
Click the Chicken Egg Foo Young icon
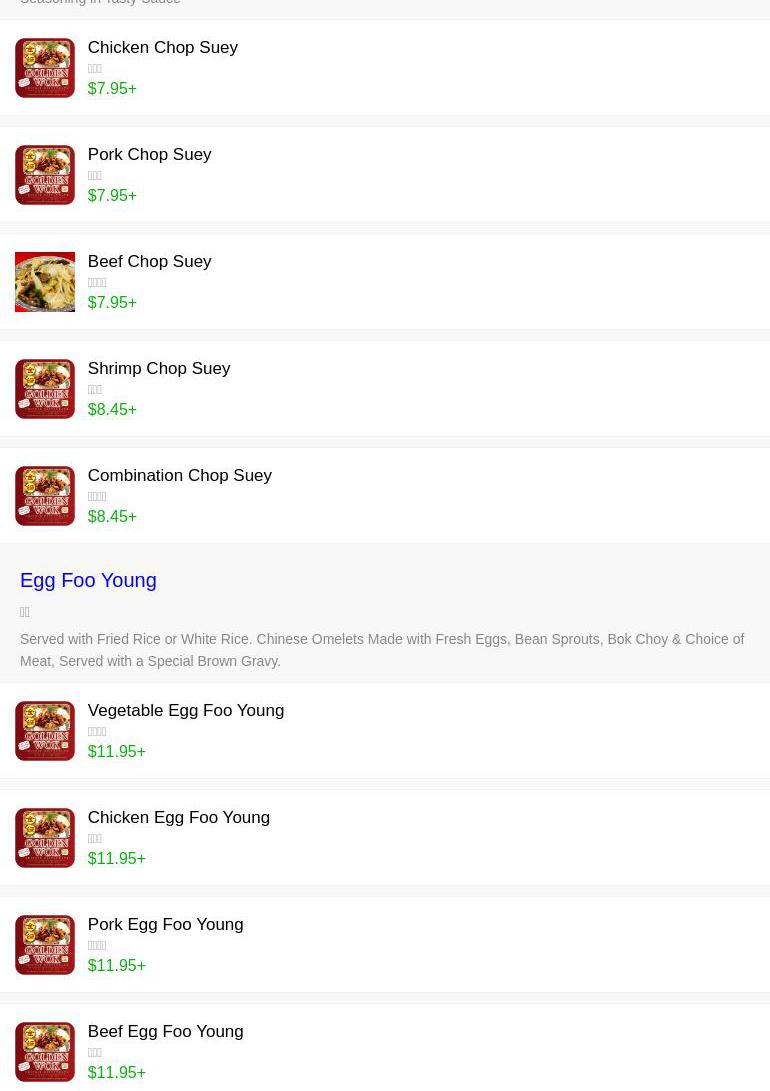(45, 838)
